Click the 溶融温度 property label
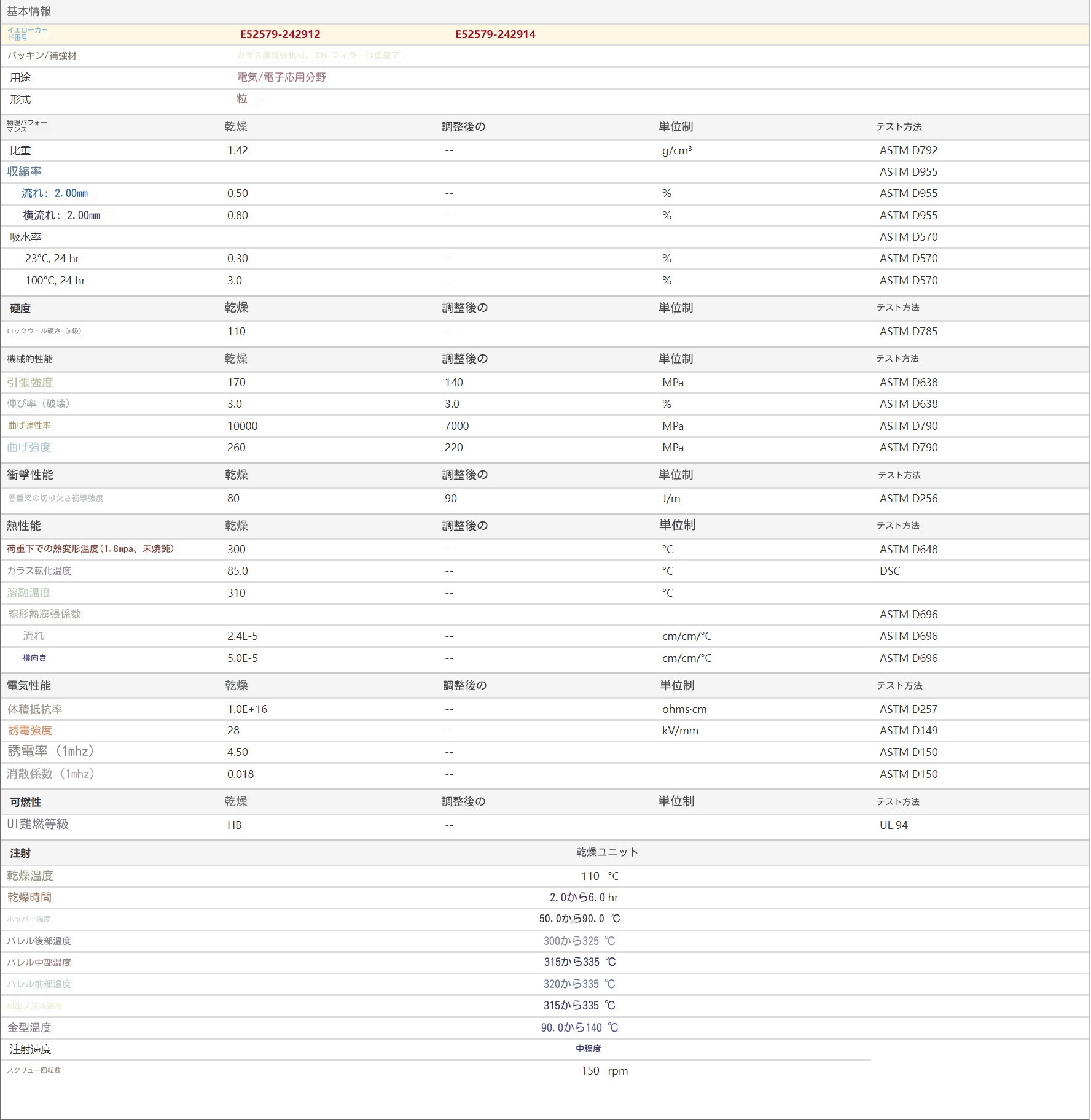The width and height of the screenshot is (1091, 1120). [29, 593]
